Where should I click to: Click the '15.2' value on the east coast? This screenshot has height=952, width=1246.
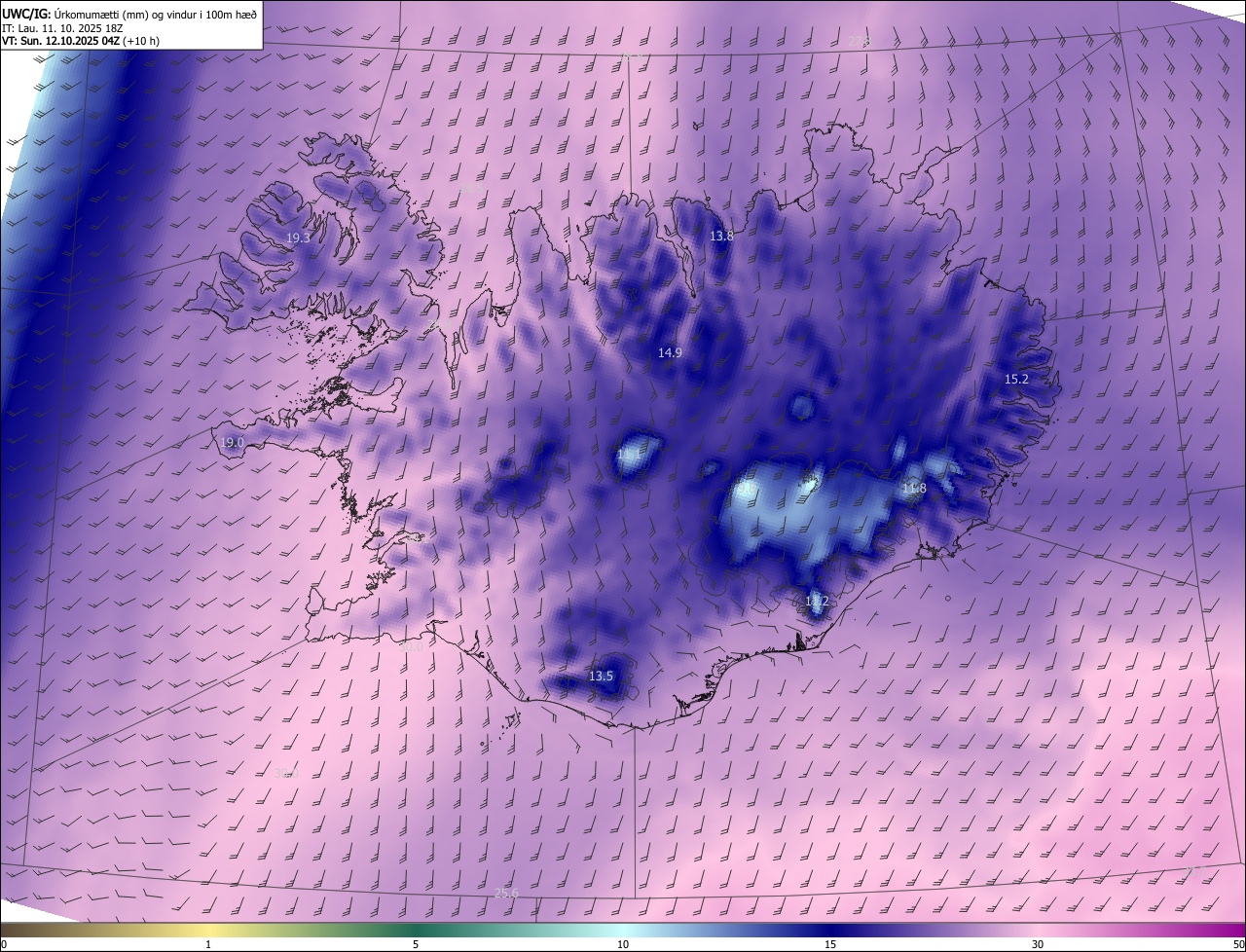[x=1016, y=379]
